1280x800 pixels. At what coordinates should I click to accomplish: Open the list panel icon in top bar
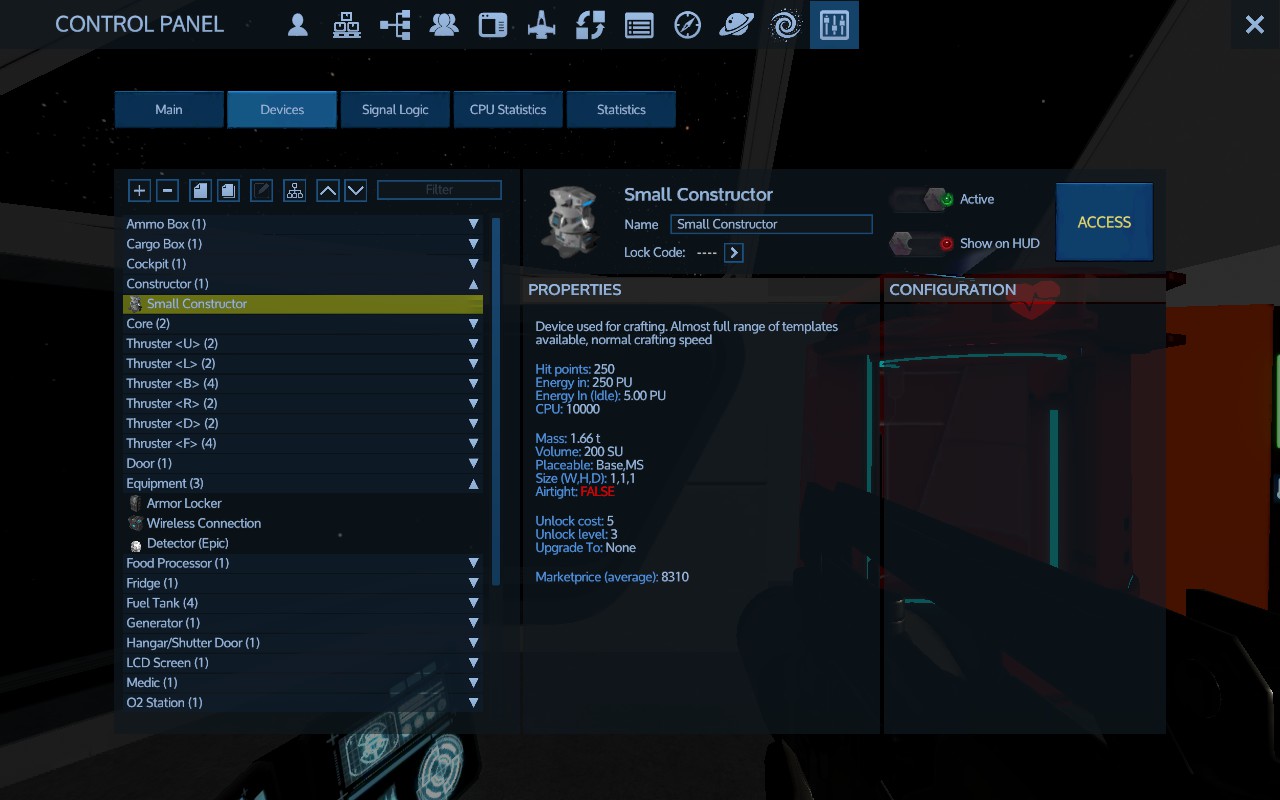(x=639, y=25)
